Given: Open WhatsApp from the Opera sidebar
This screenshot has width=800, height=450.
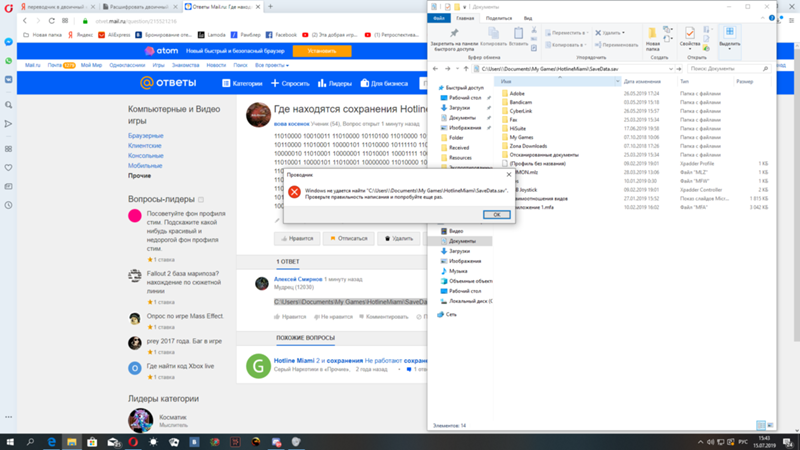Looking at the screenshot, I should tap(9, 61).
